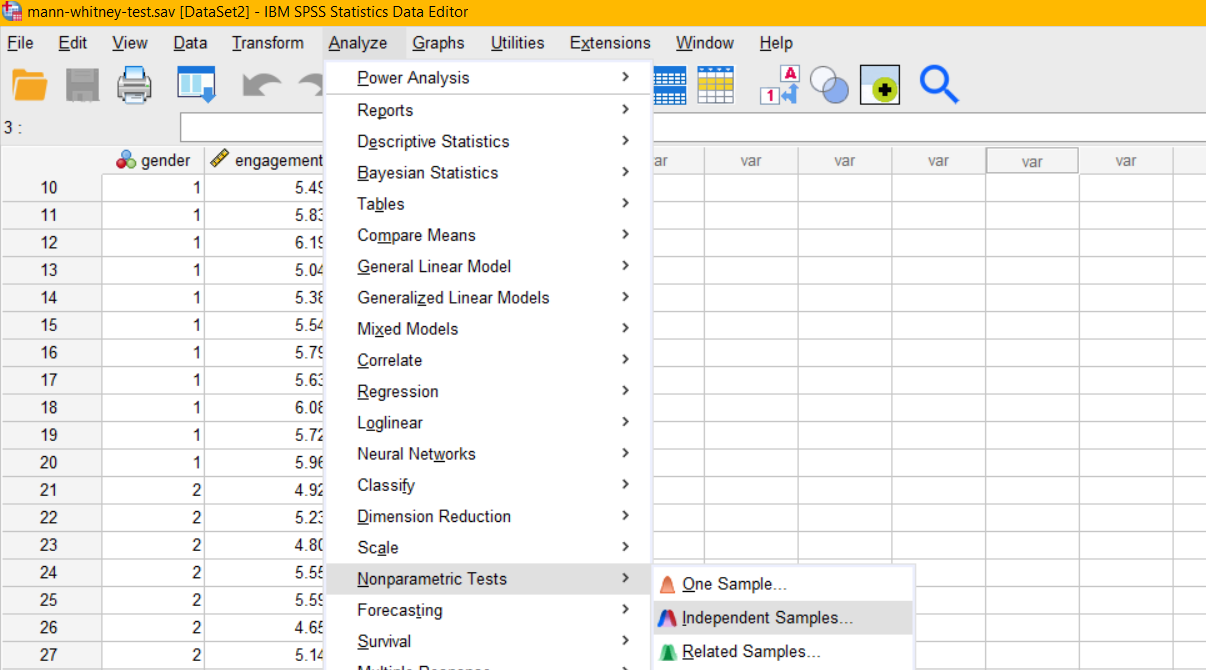Select the gender column header
Image resolution: width=1206 pixels, height=670 pixels.
click(153, 160)
